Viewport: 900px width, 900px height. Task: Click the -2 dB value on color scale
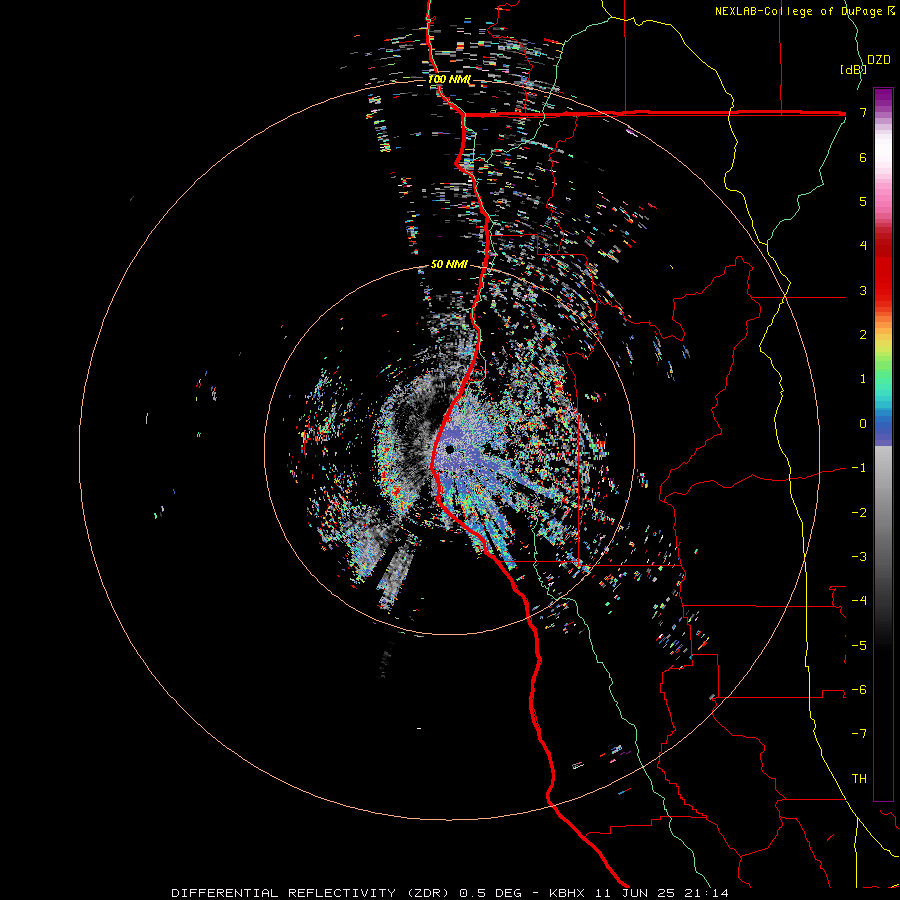coord(859,512)
